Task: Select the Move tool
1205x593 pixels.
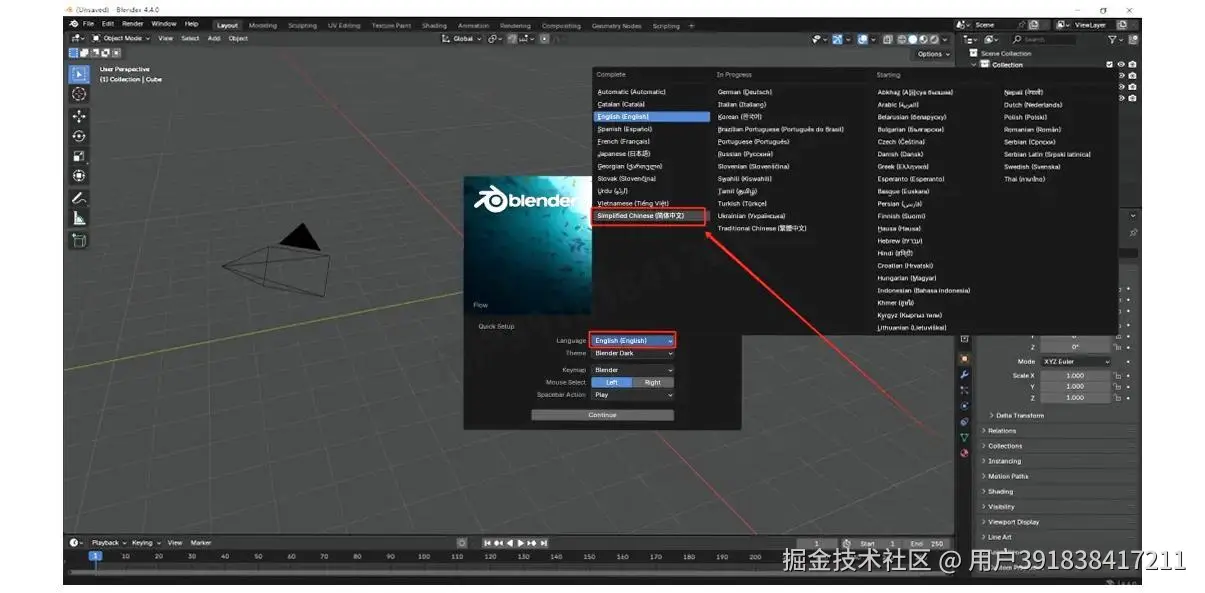Action: pos(79,116)
